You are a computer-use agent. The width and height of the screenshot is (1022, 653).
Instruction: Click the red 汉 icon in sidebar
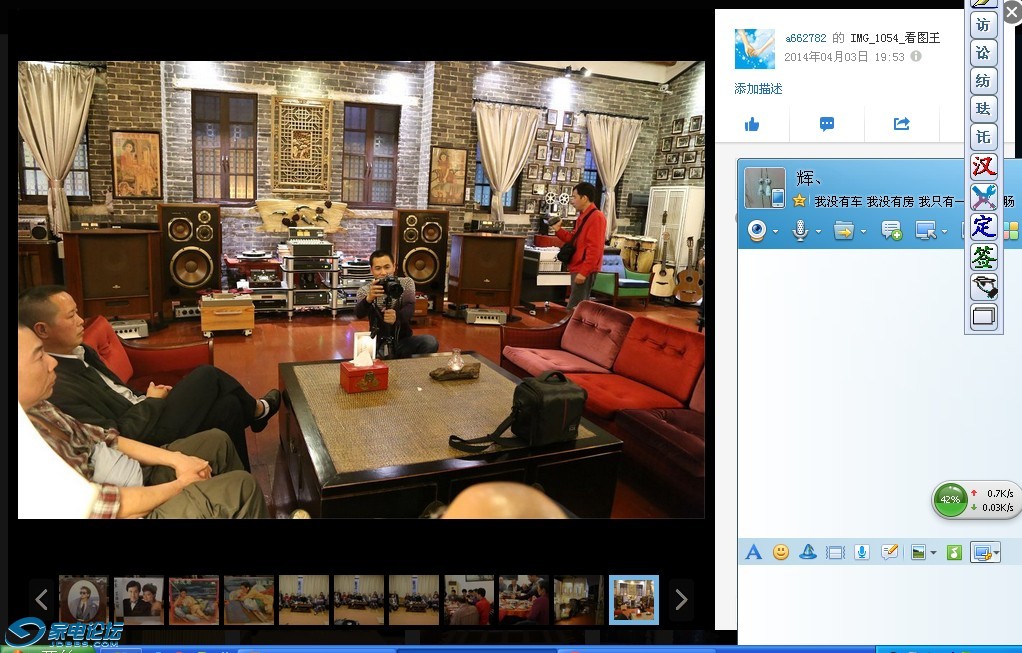click(984, 166)
